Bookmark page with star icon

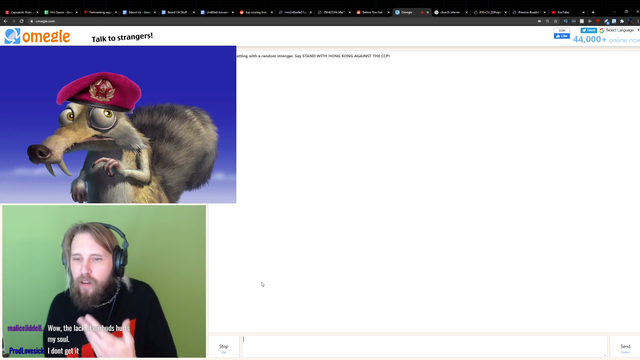(556, 21)
